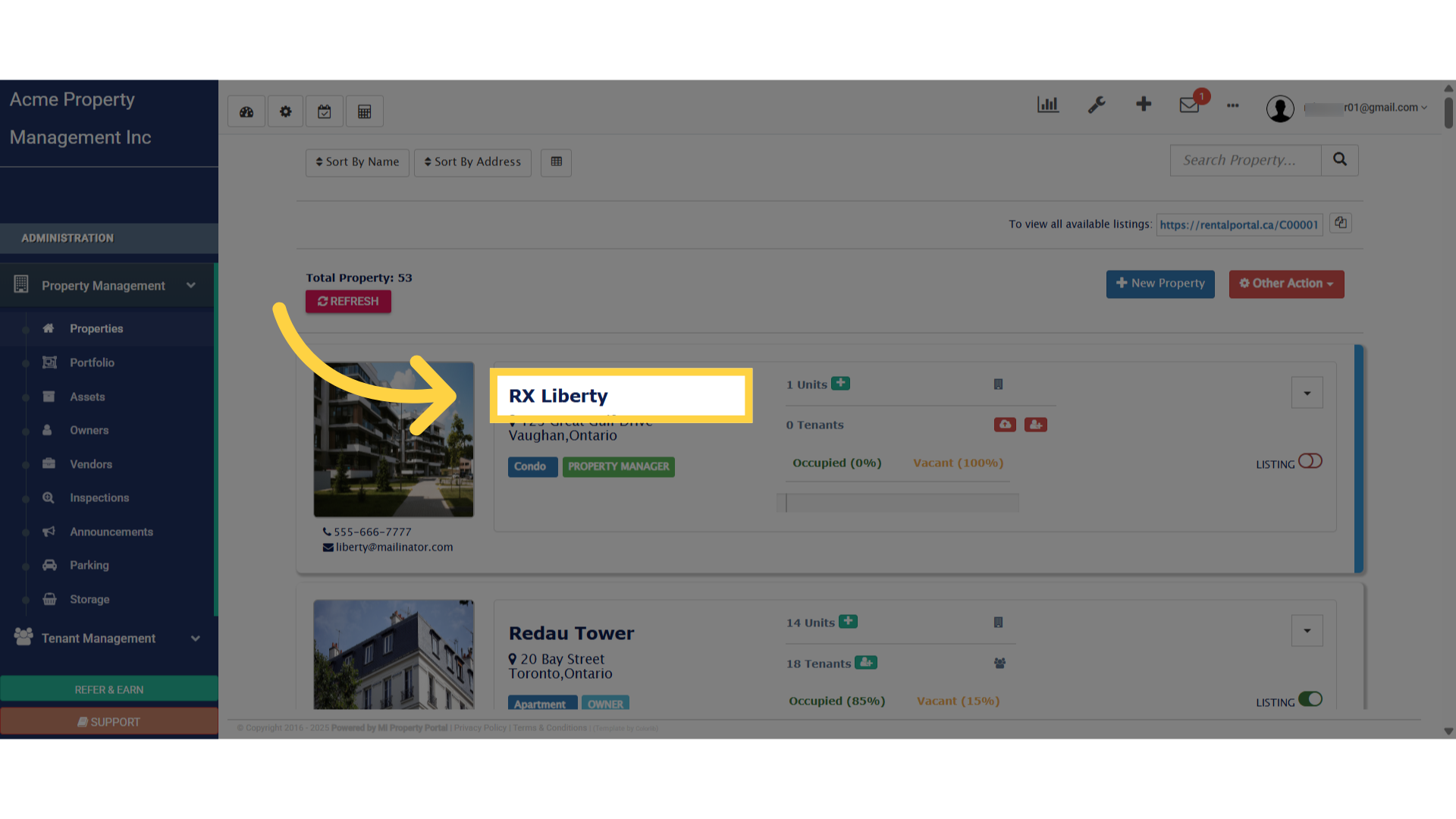Click the Occupied (85%) label
Image resolution: width=1456 pixels, height=819 pixels.
pyautogui.click(x=836, y=701)
